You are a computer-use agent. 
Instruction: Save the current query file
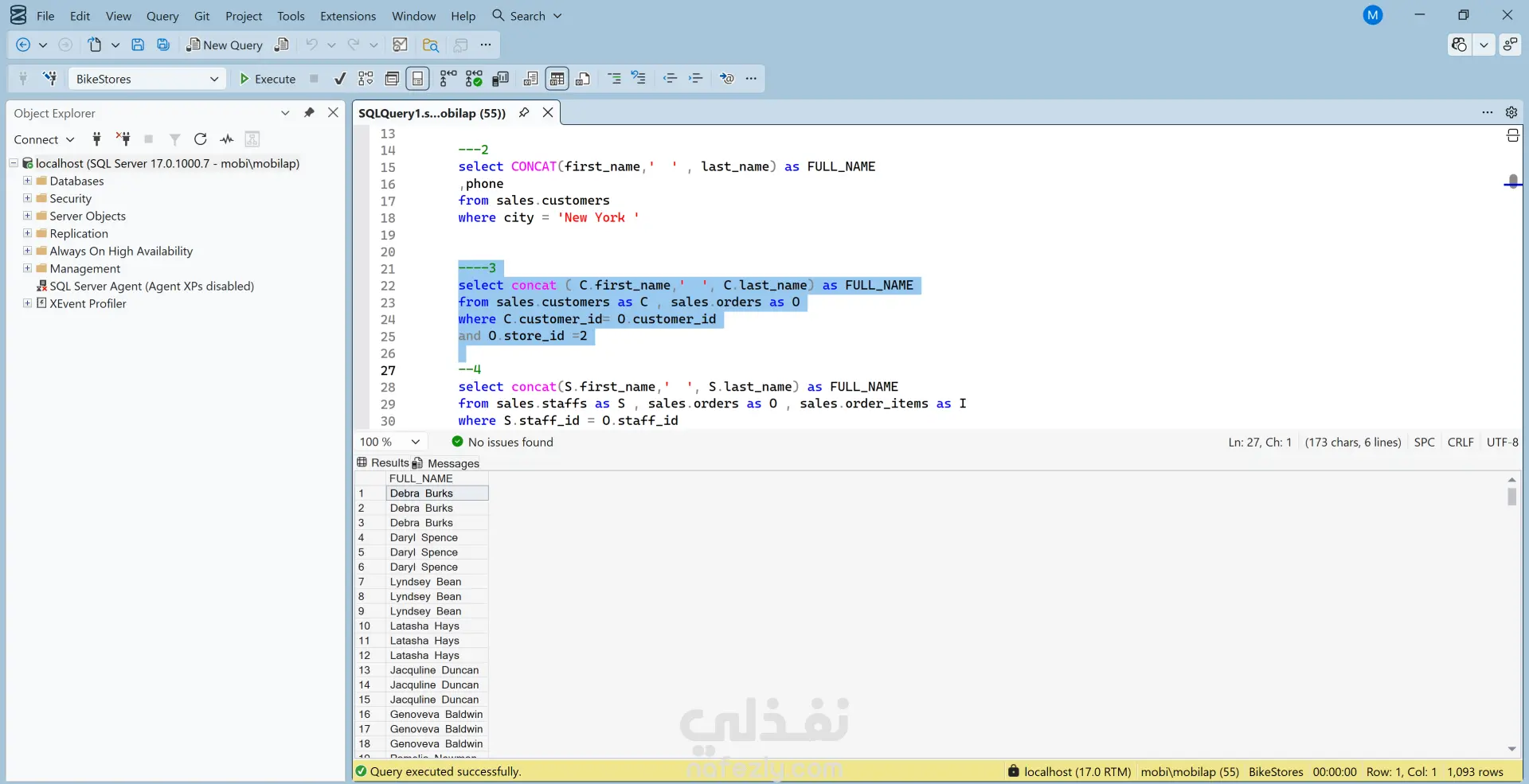(138, 45)
